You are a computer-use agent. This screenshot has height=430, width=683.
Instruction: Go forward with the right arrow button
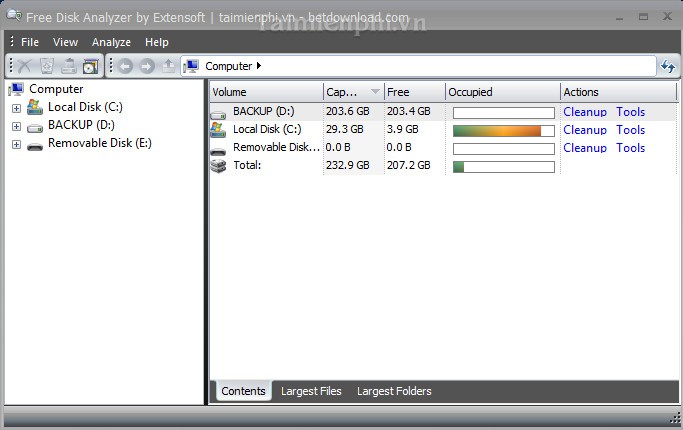pos(147,66)
